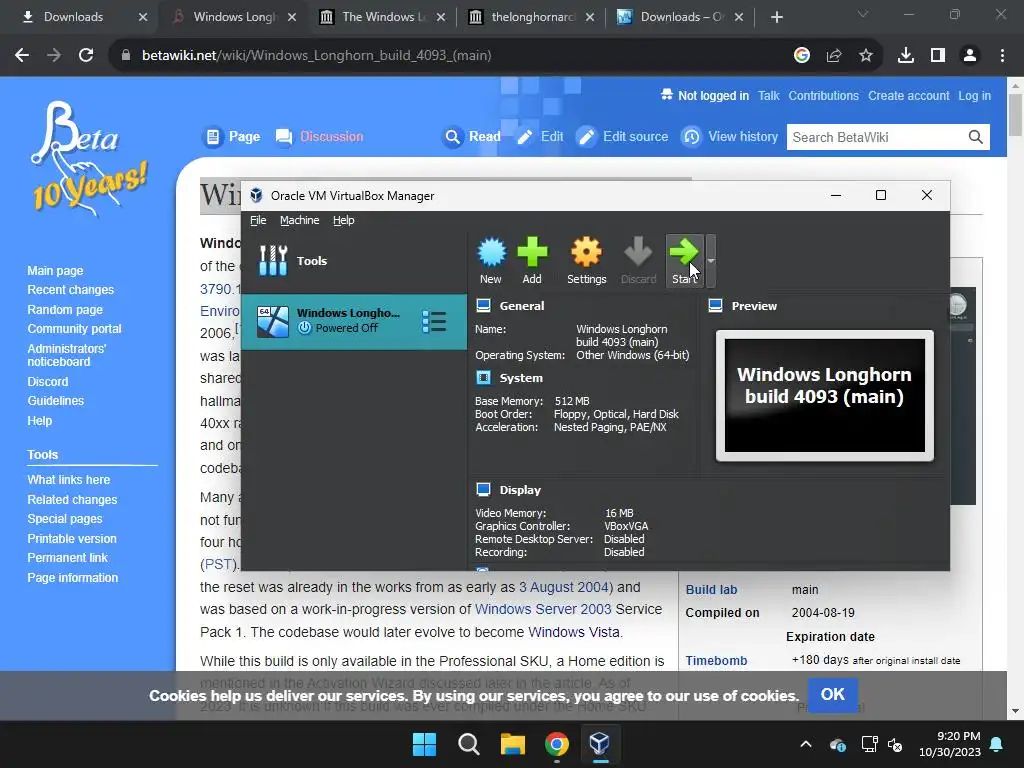Click the Timebomb infobox link
This screenshot has height=768, width=1024.
coord(716,660)
